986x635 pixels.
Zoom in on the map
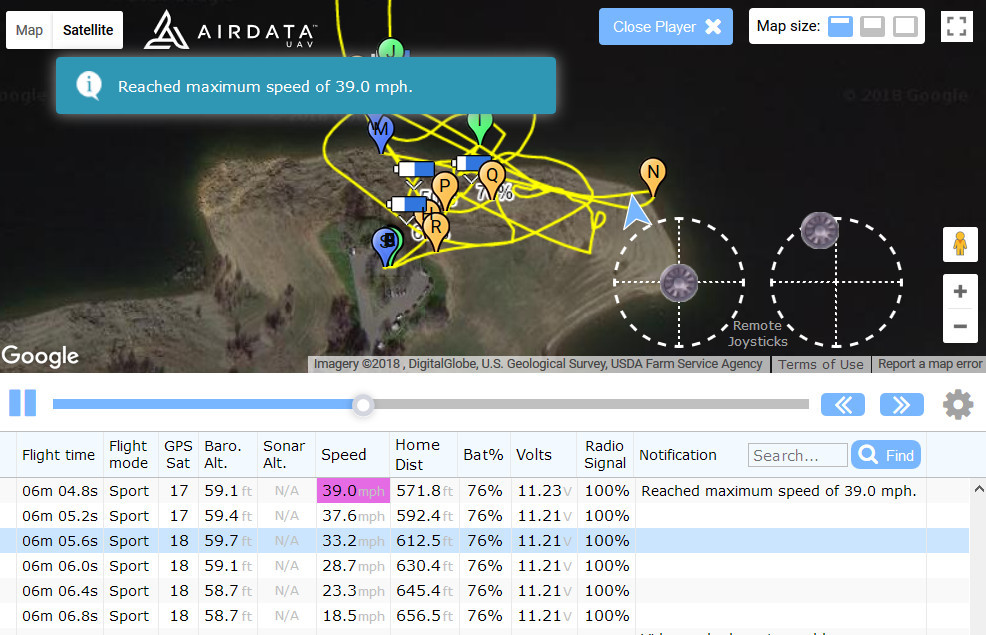click(960, 292)
